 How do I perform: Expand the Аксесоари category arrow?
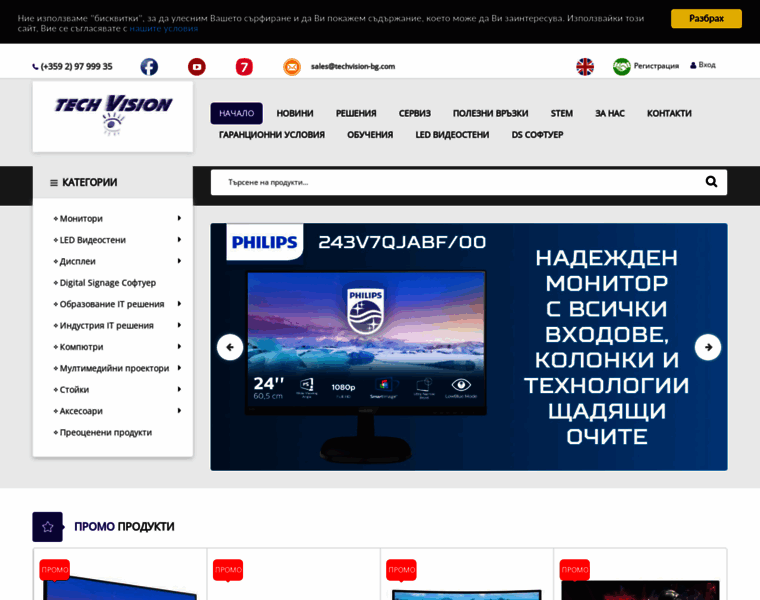click(179, 411)
